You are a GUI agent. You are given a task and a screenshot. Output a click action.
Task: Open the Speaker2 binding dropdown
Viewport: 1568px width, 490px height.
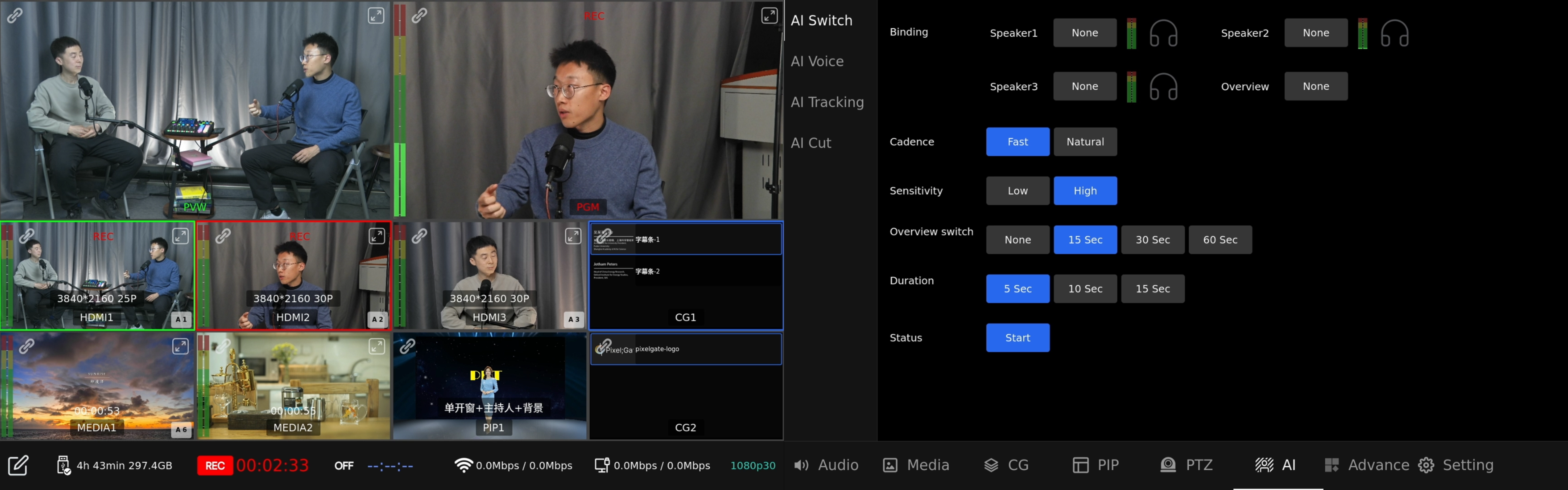point(1316,33)
